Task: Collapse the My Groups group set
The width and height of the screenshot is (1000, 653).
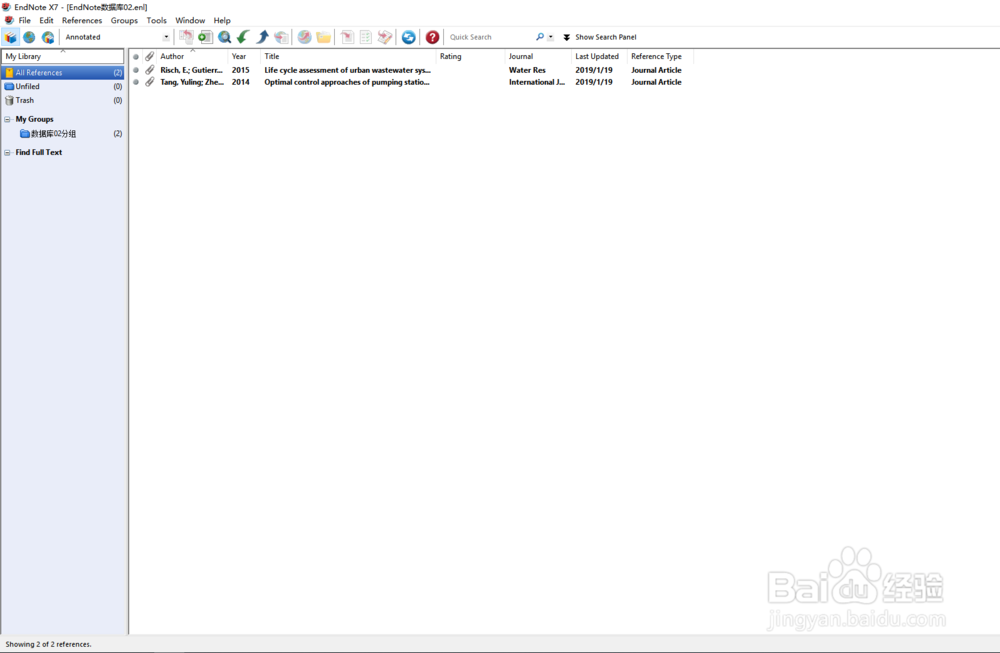Action: [7, 119]
